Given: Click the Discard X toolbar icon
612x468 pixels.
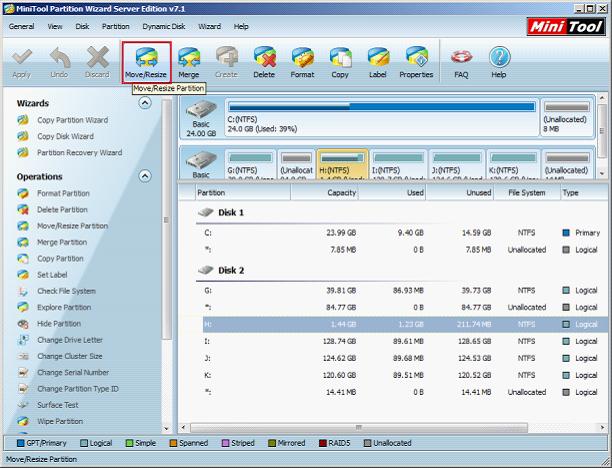Looking at the screenshot, I should coord(97,62).
